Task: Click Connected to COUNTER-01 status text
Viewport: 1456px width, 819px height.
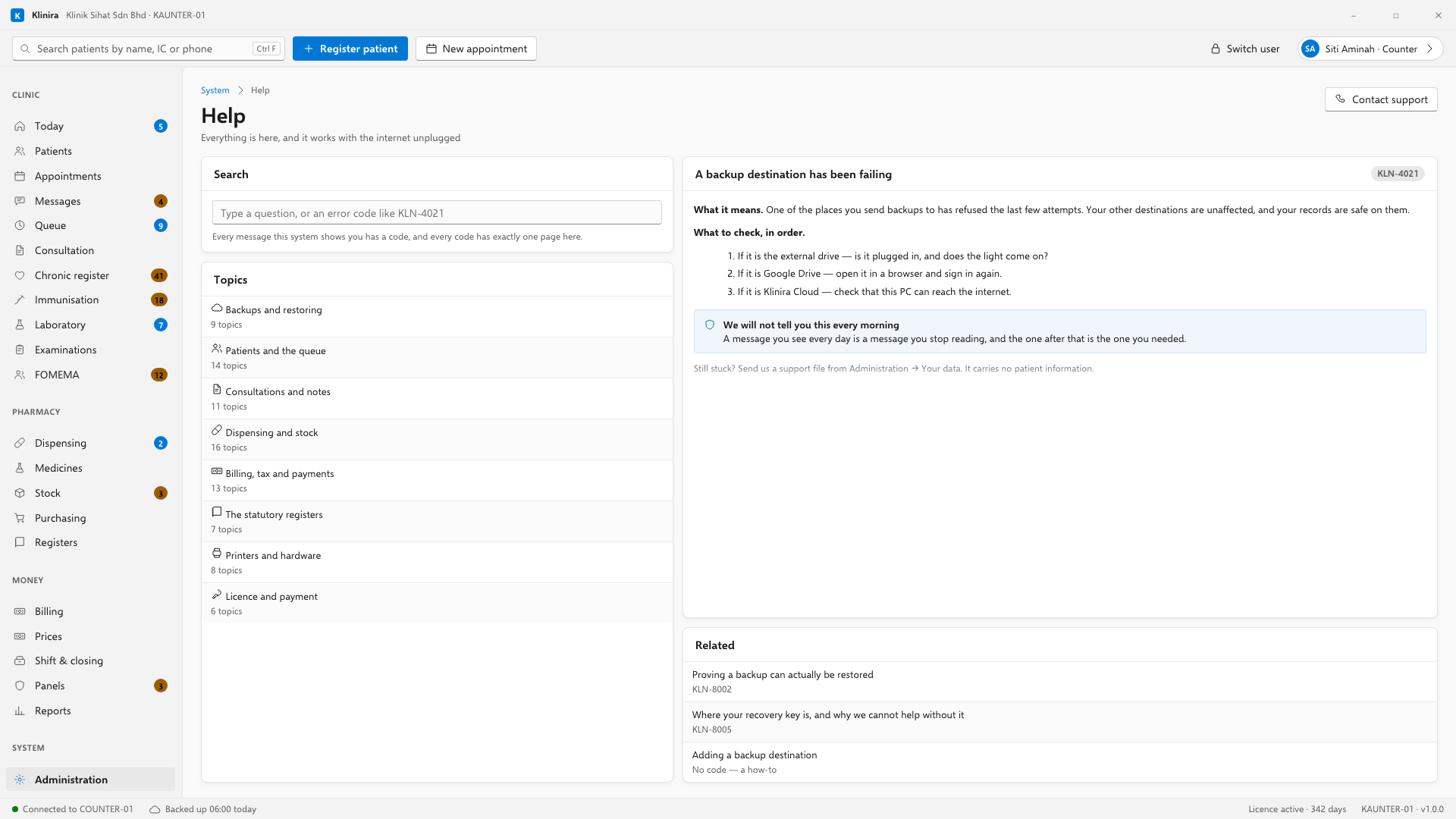Action: 78,809
